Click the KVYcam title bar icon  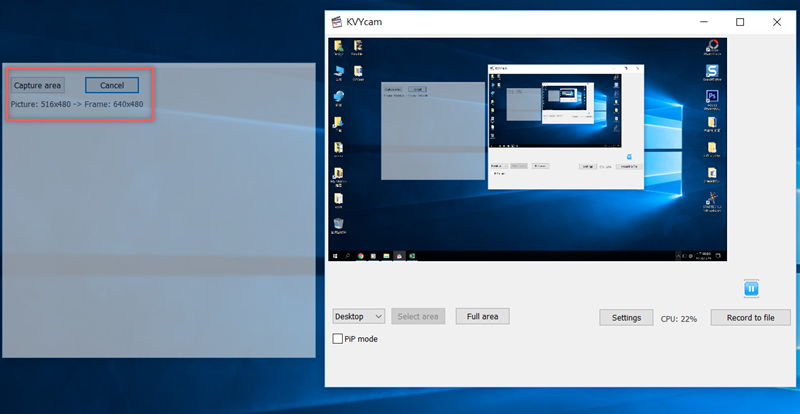pos(338,22)
